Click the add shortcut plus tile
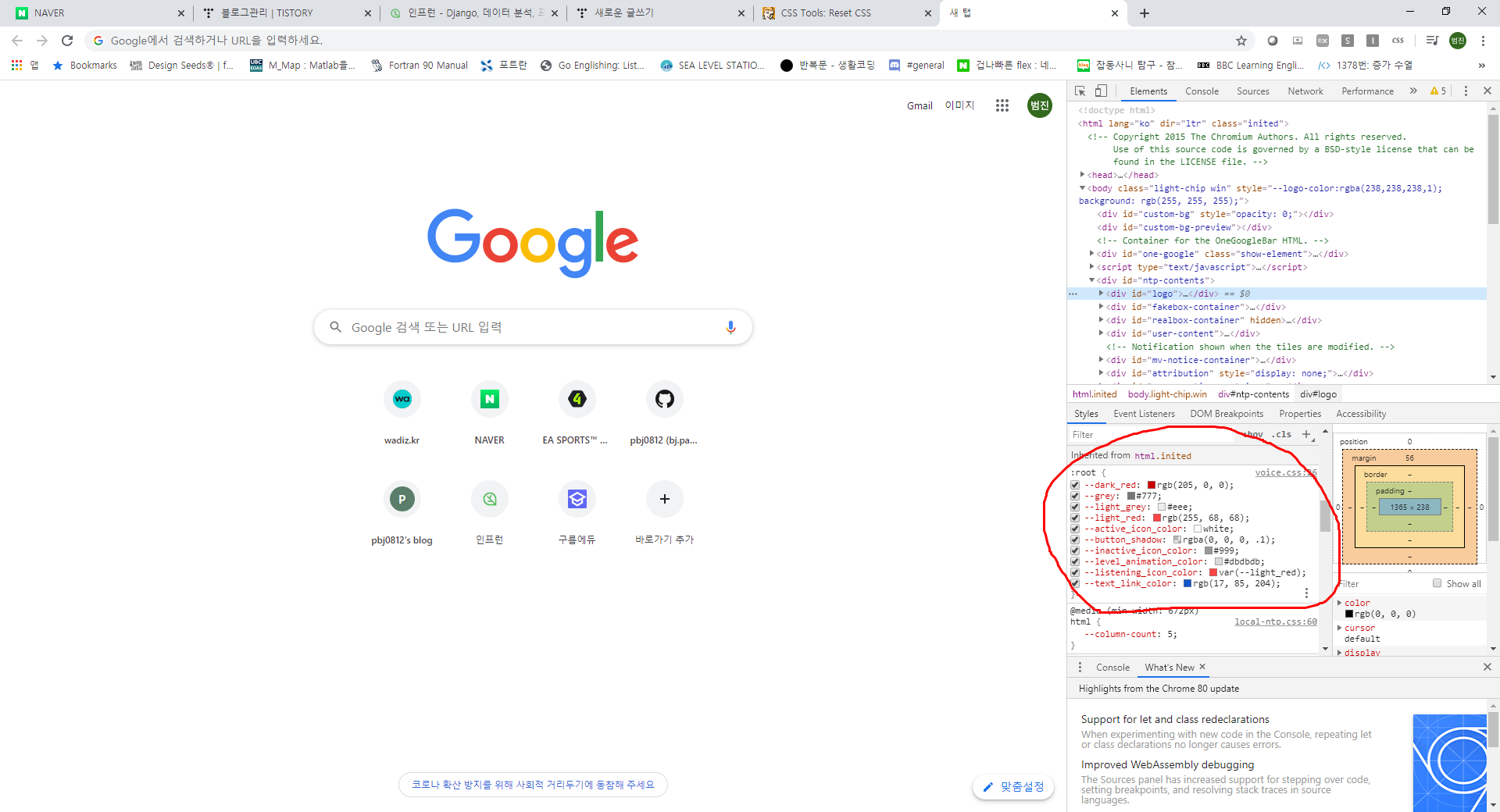Screen dimensions: 1500x812 (664, 512)
